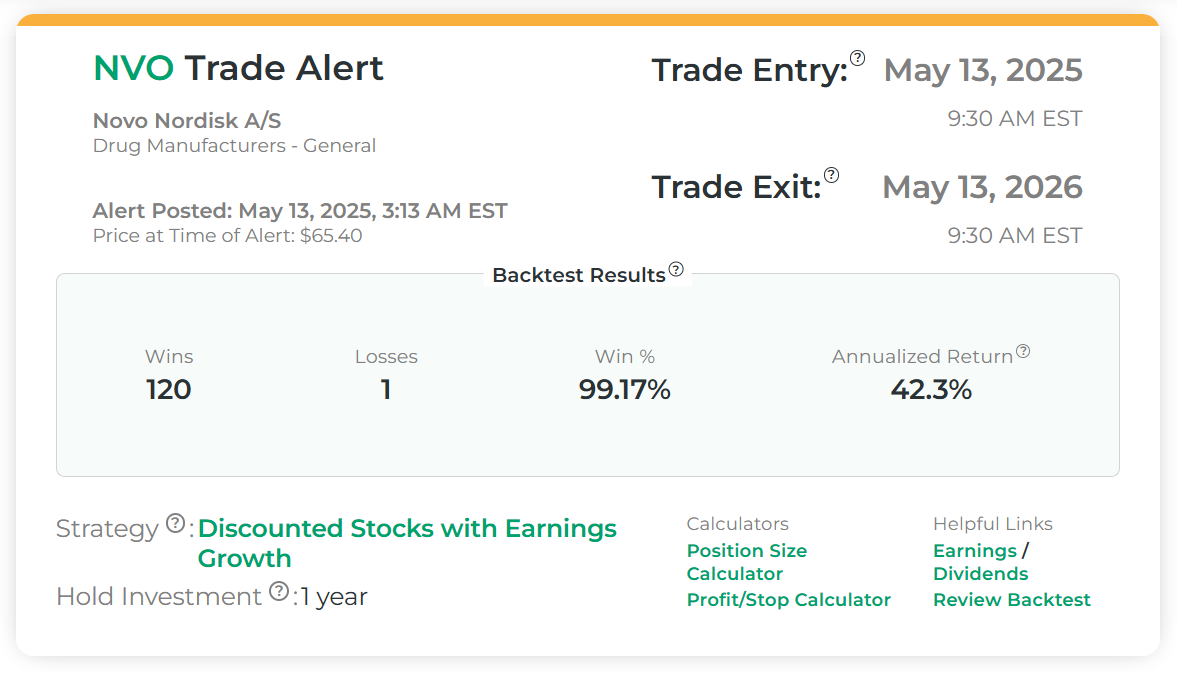Follow the Dividends helpful link
The image size is (1177, 674).
[980, 574]
